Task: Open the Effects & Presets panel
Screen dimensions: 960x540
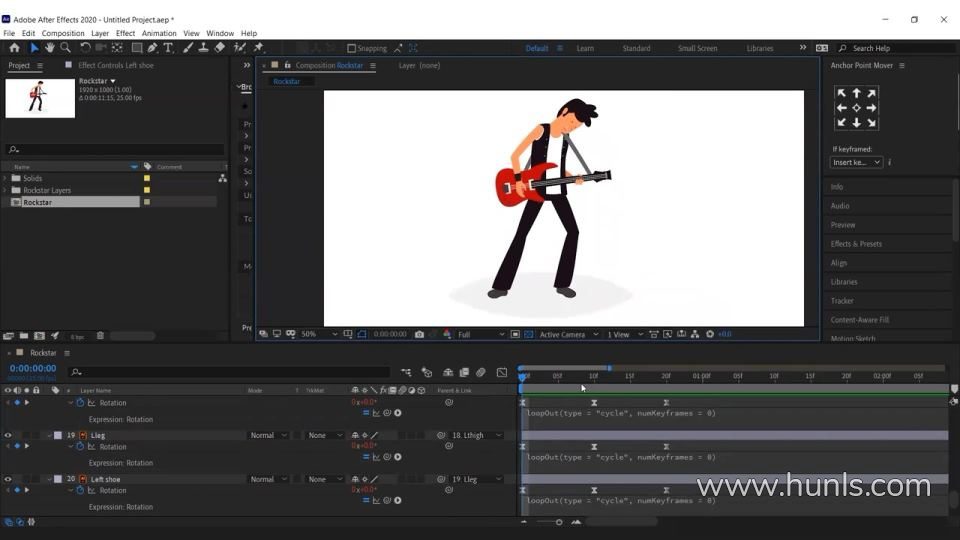Action: [x=856, y=244]
